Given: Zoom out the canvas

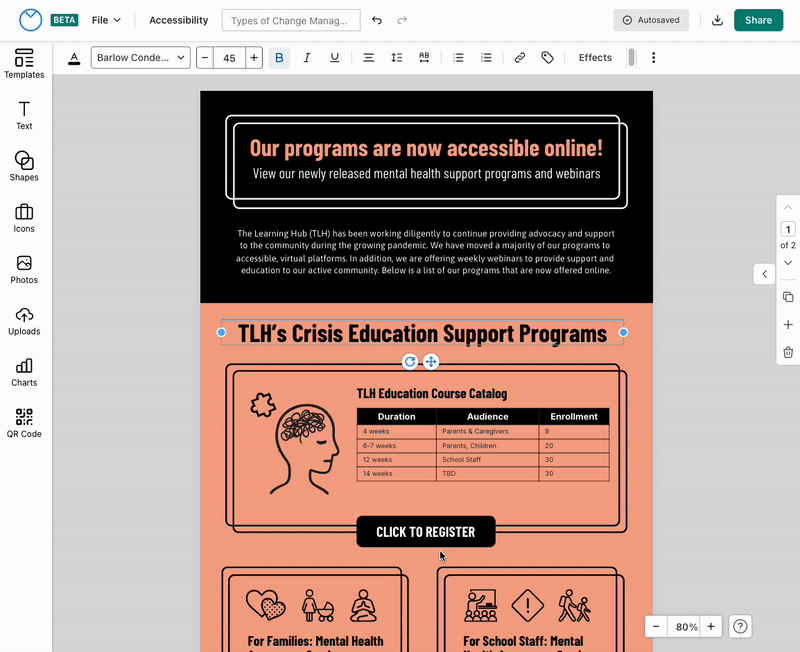Looking at the screenshot, I should tap(656, 626).
